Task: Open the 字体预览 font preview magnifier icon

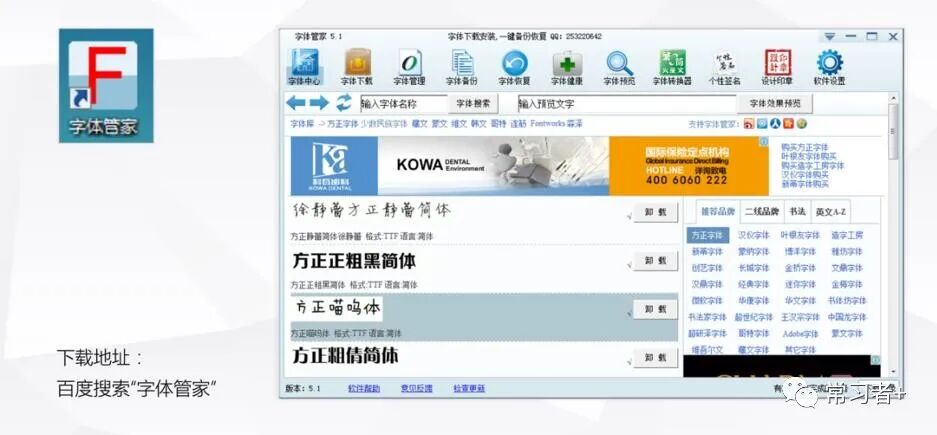Action: tap(619, 68)
